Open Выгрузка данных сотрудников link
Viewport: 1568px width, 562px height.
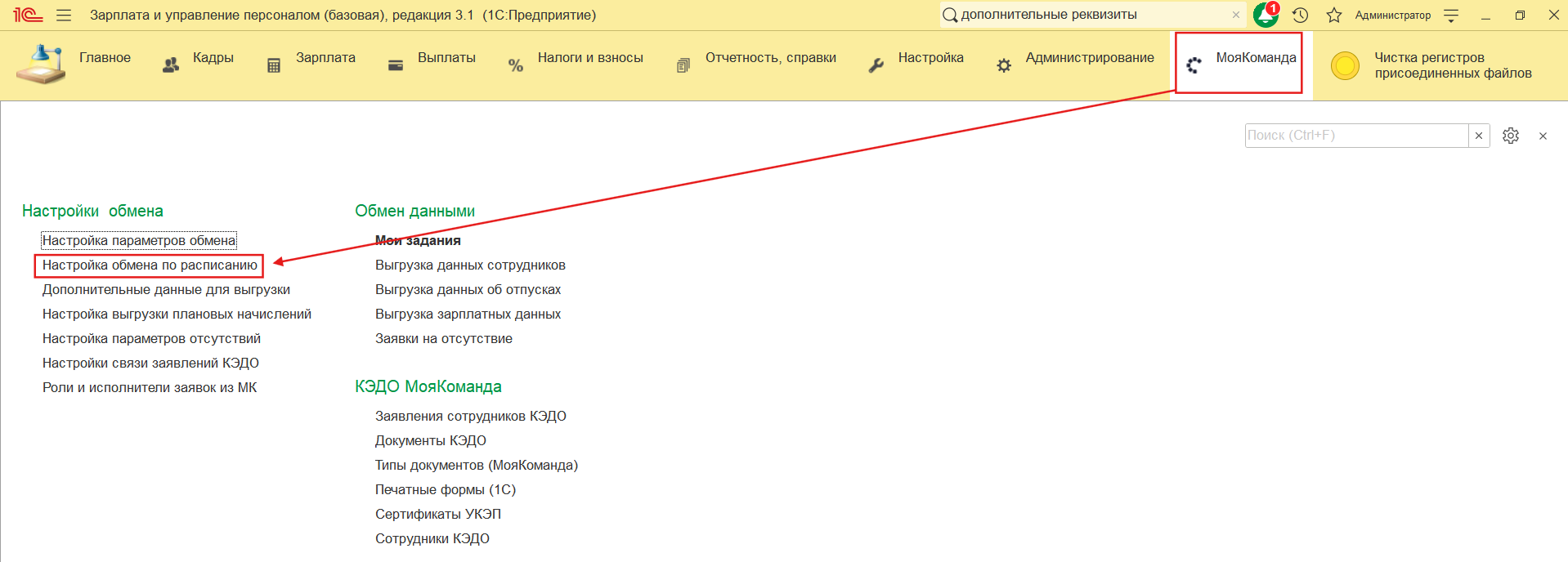(x=470, y=265)
